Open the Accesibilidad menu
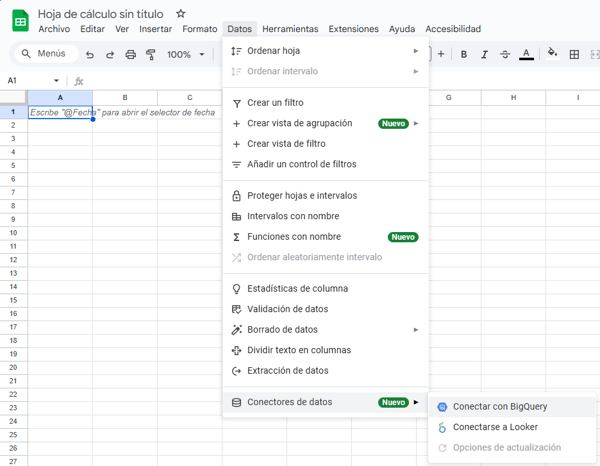The image size is (600, 466). click(x=453, y=29)
